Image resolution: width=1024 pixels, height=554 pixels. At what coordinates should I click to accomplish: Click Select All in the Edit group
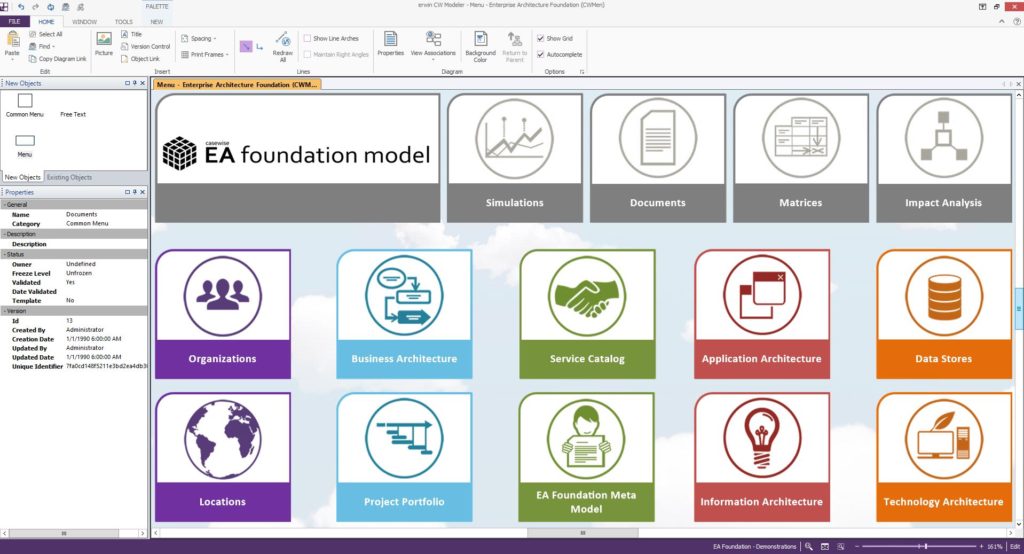pos(46,34)
